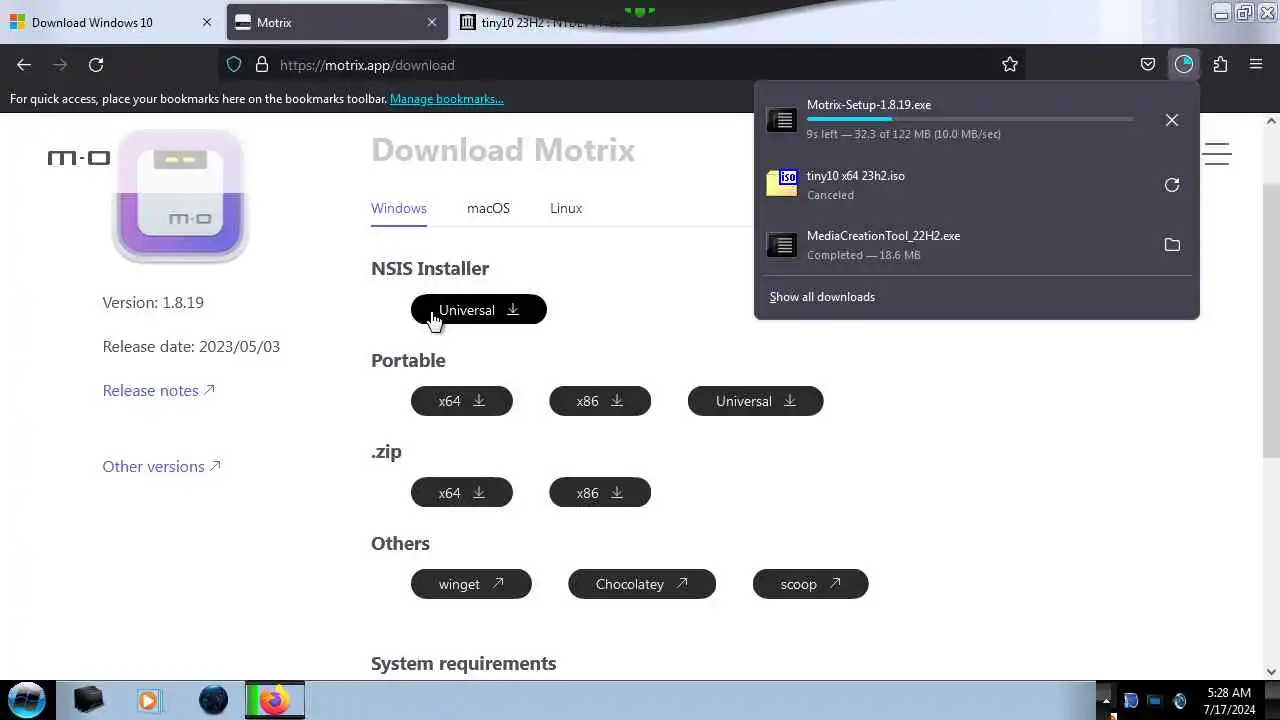Click the System requirements heading
The height and width of the screenshot is (720, 1280).
click(463, 663)
